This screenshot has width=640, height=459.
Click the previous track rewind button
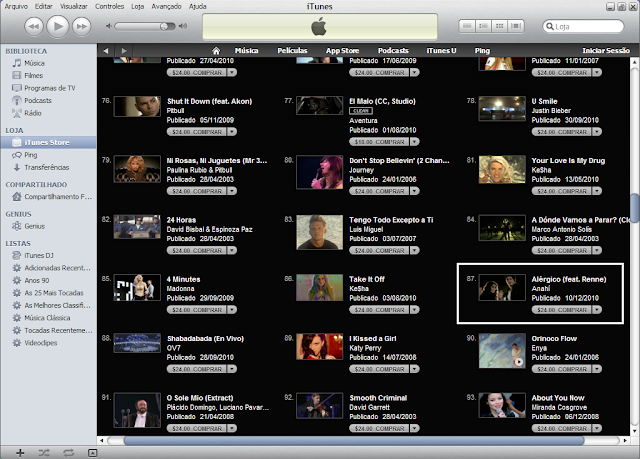[33, 27]
